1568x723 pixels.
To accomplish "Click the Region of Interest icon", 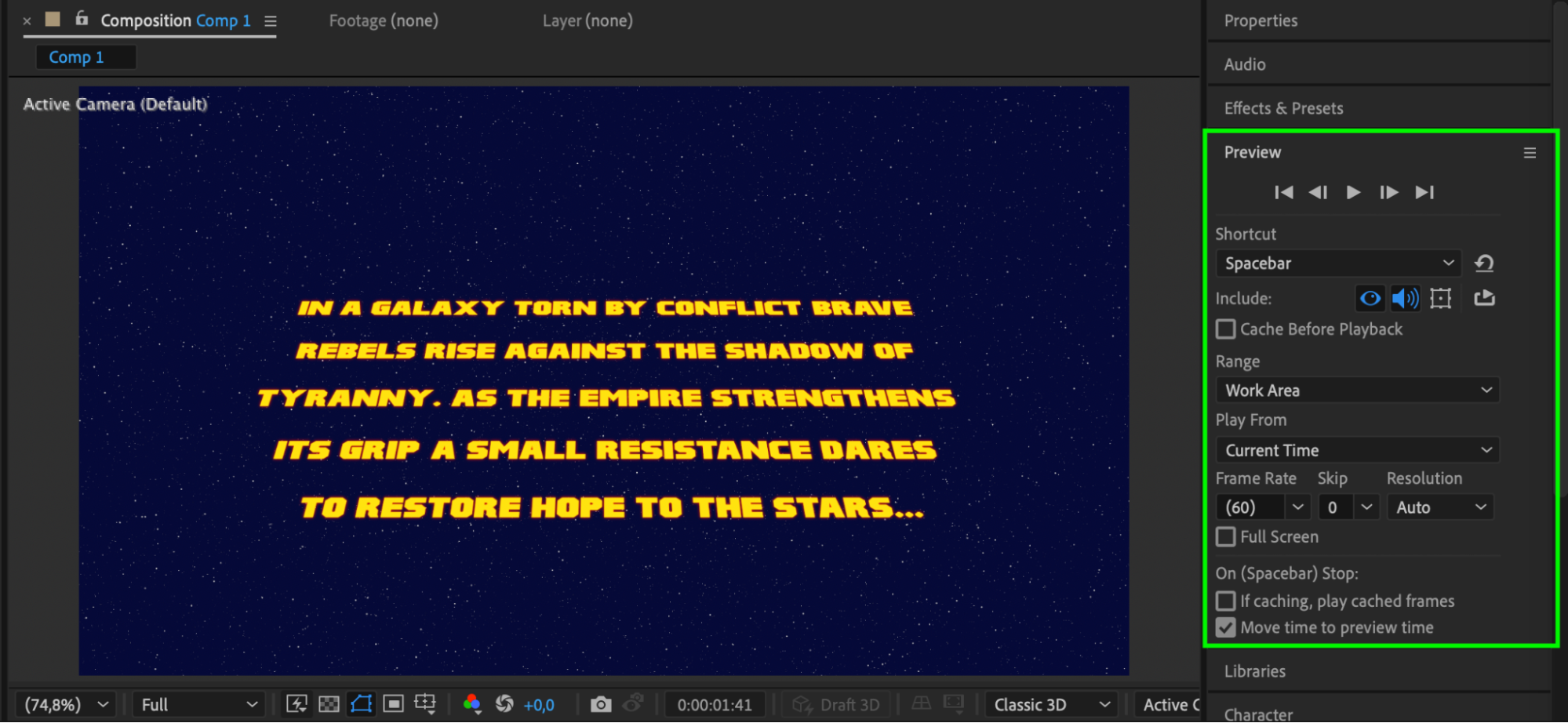I will 393,704.
